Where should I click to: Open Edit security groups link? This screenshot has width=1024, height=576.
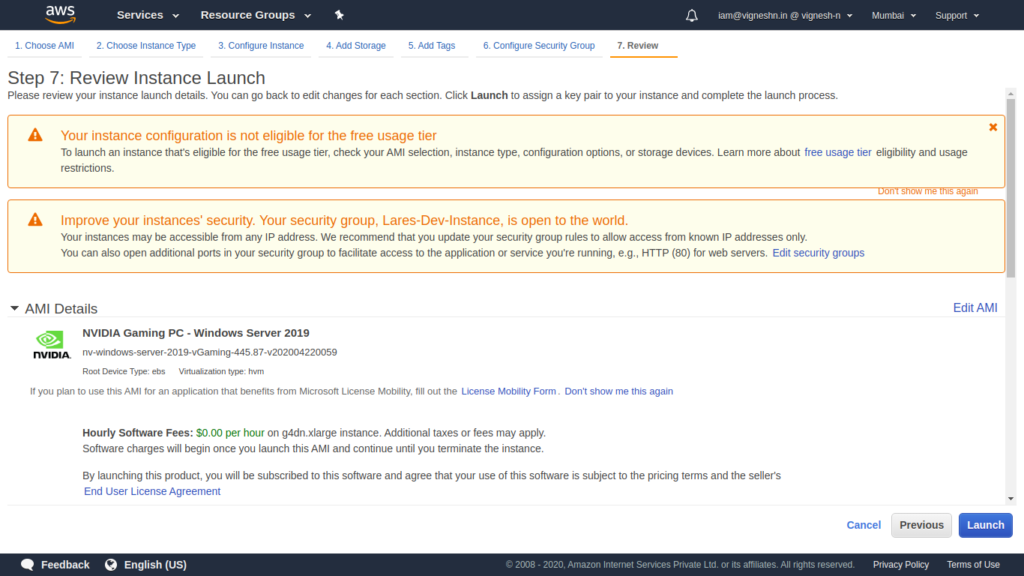pos(818,253)
